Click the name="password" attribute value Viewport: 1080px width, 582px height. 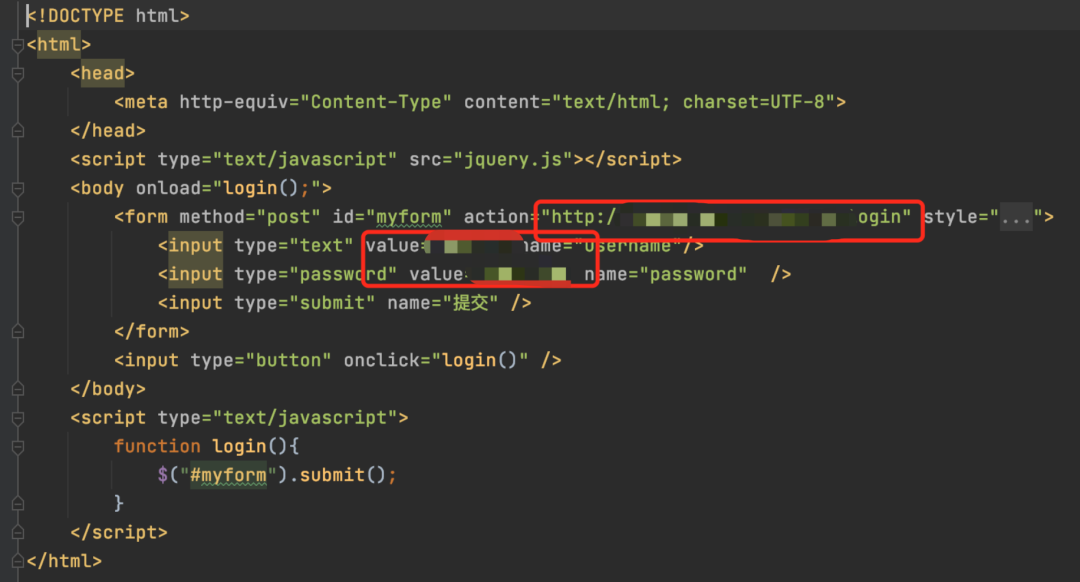[x=694, y=275]
